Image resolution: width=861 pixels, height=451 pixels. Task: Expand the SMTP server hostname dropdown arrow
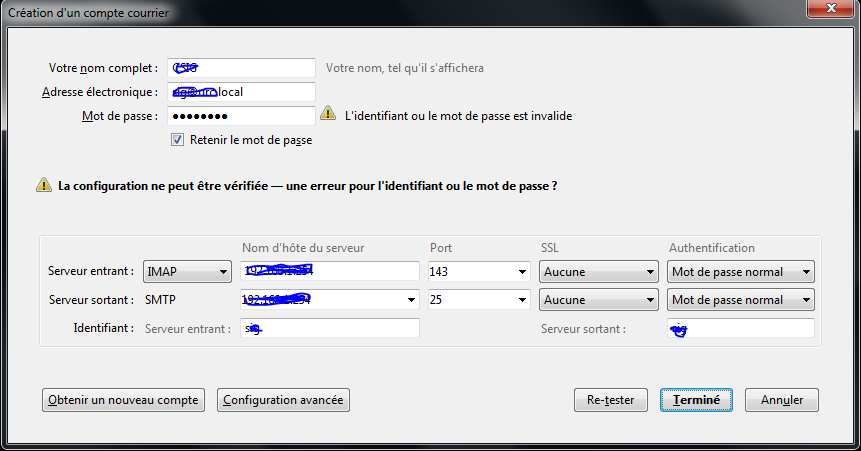(x=411, y=300)
